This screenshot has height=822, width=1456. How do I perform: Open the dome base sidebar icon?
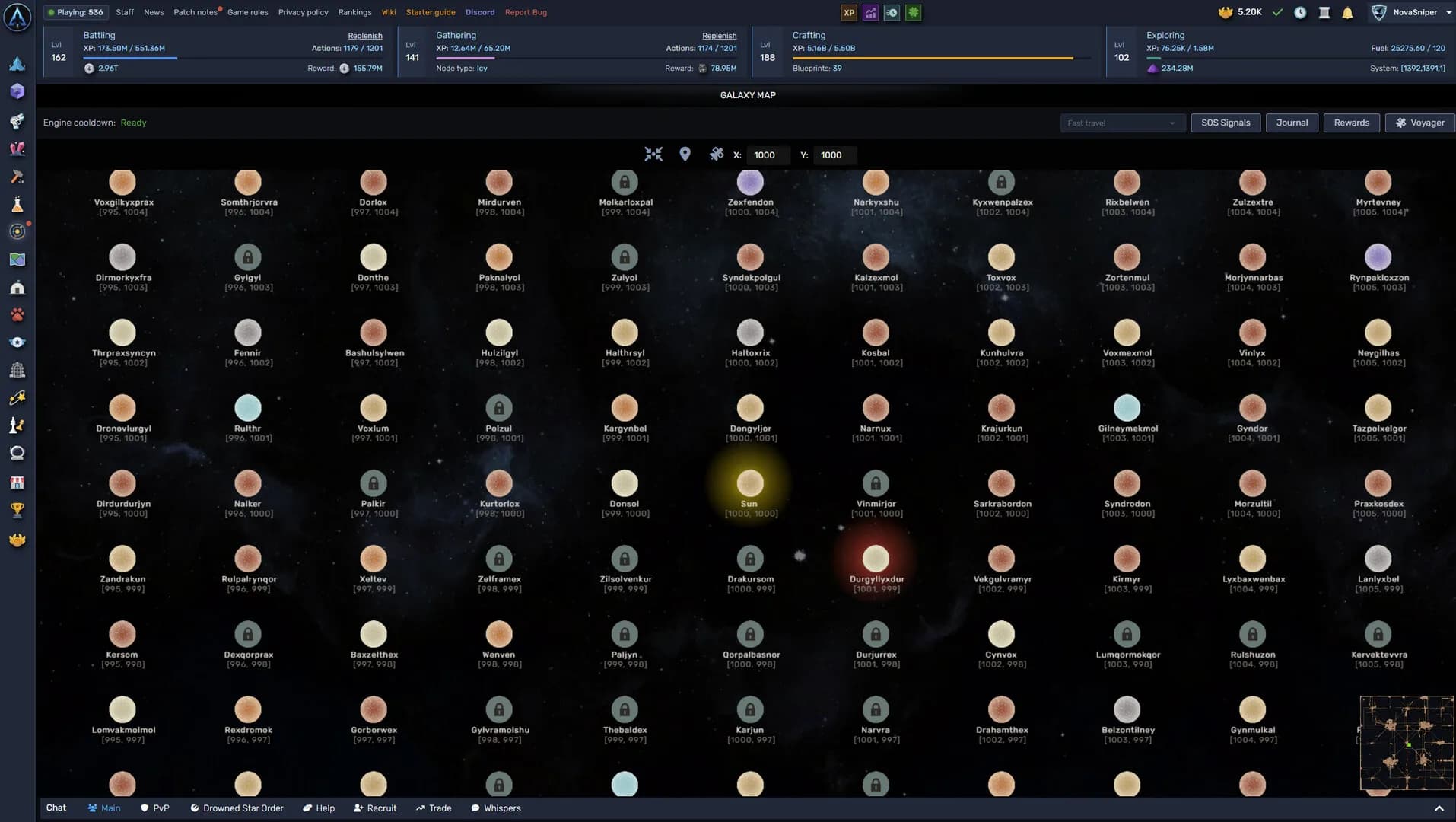pyautogui.click(x=17, y=287)
